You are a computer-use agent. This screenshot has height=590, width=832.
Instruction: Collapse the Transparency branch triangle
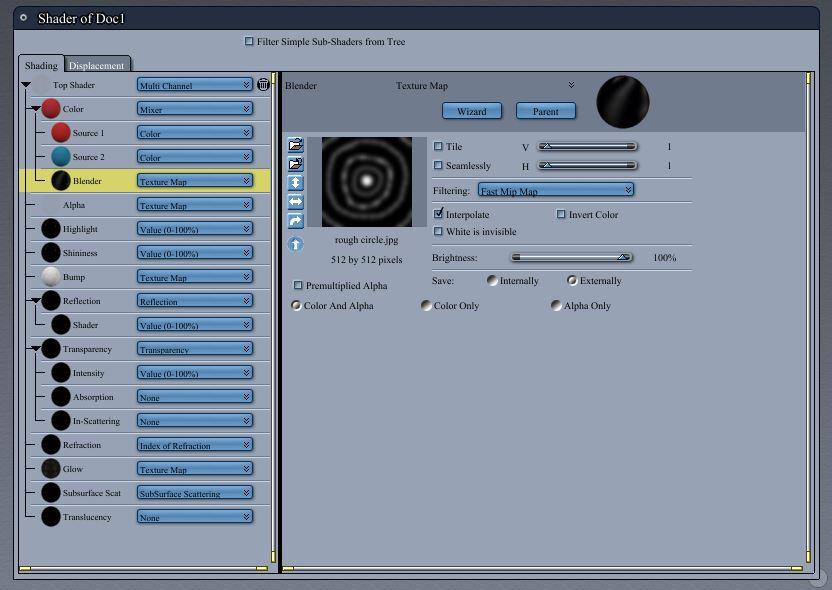(x=36, y=348)
